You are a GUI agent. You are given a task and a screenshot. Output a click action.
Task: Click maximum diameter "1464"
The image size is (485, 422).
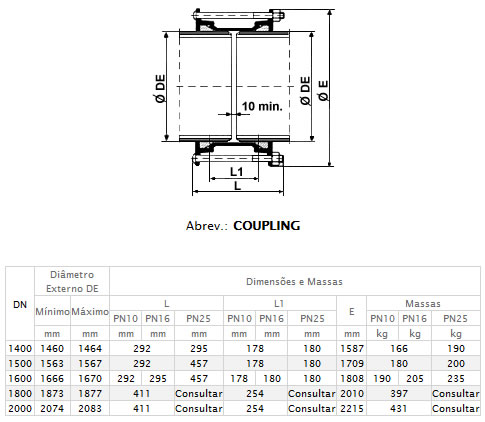click(90, 349)
